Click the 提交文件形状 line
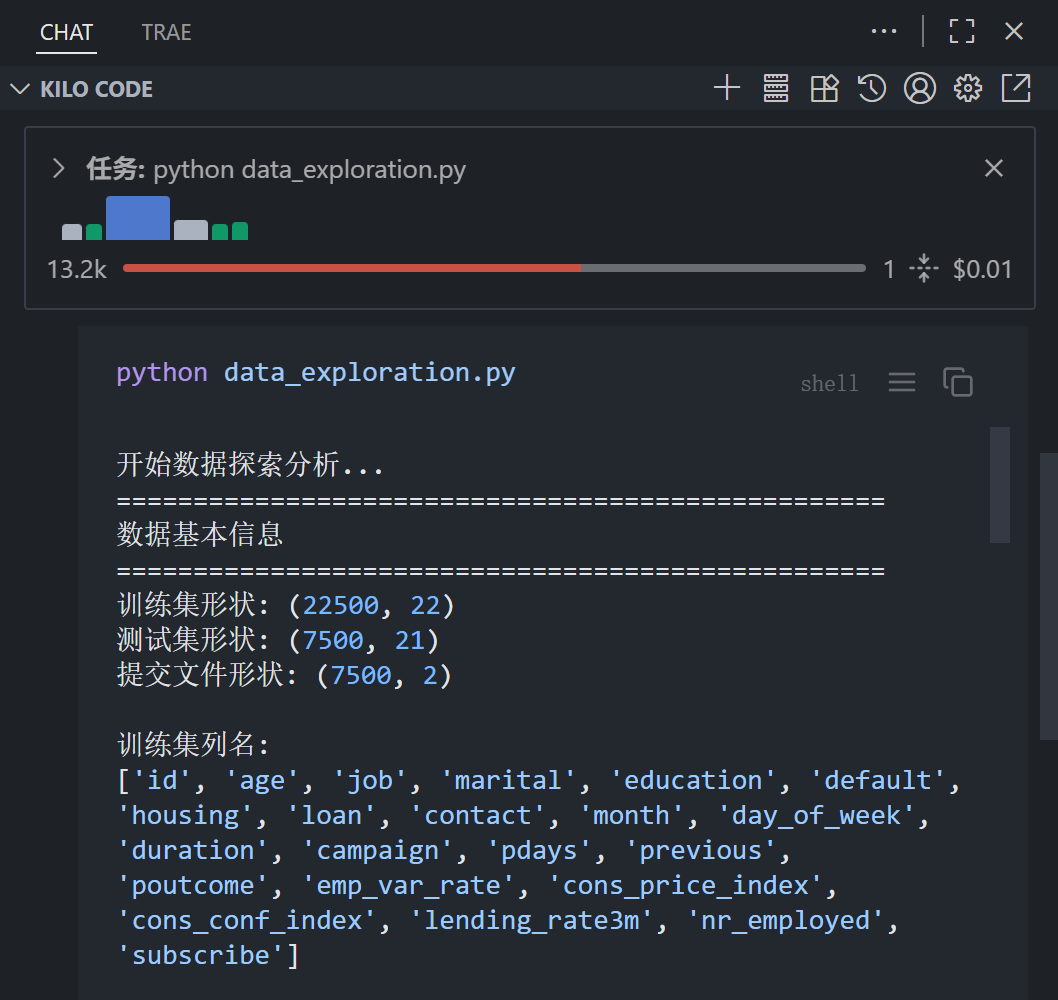1058x1000 pixels. pyautogui.click(x=284, y=675)
